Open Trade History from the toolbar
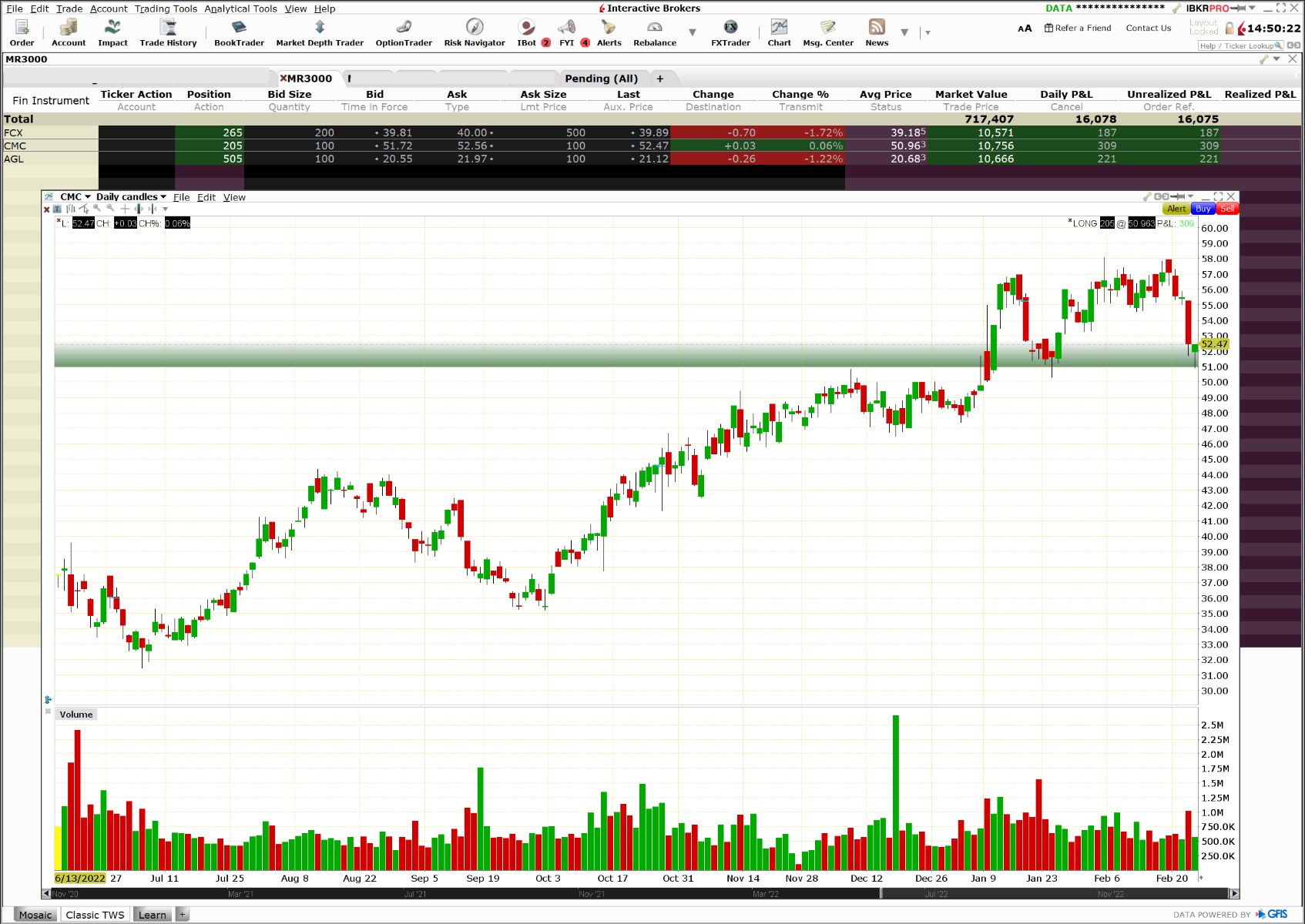1305x924 pixels. (168, 32)
